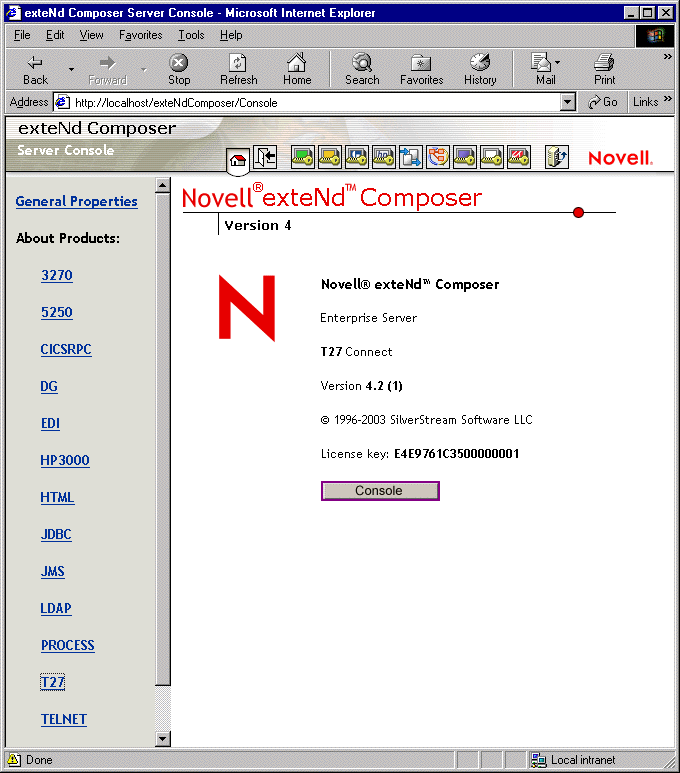The image size is (680, 773).
Task: Click the Links label on address bar
Action: tap(645, 102)
